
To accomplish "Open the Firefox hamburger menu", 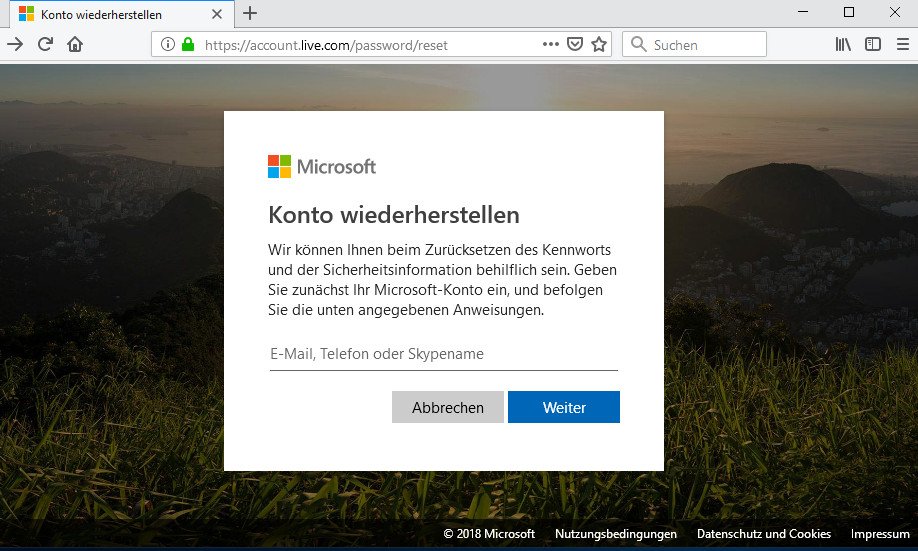I will coord(903,45).
